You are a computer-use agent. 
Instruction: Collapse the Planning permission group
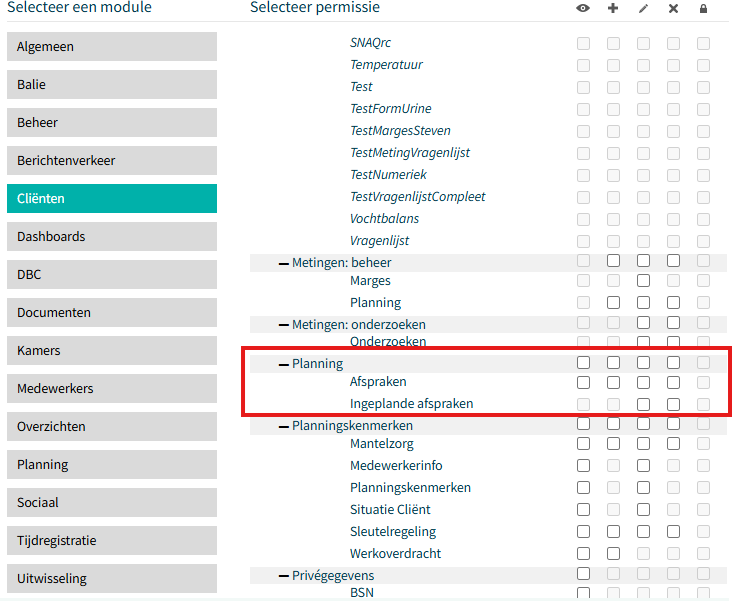[283, 364]
